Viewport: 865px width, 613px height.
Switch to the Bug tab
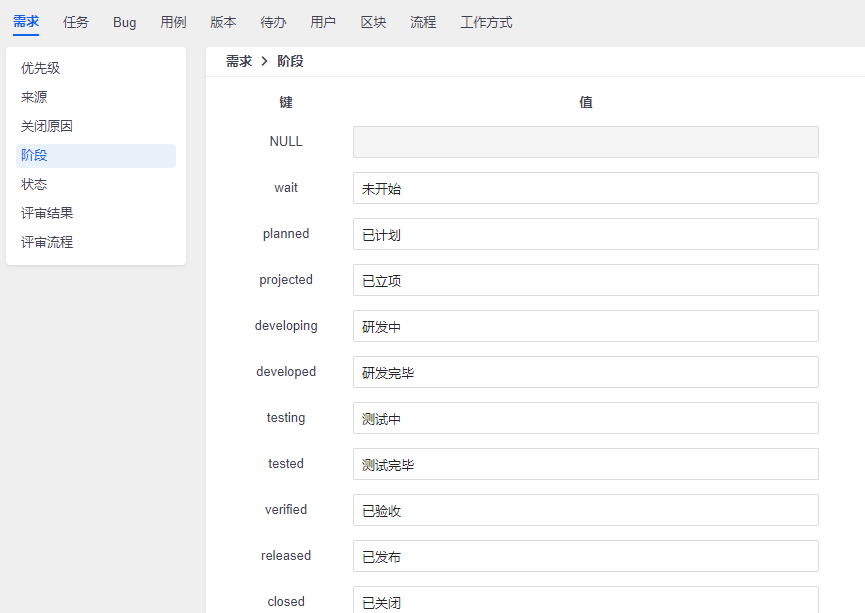pyautogui.click(x=125, y=22)
